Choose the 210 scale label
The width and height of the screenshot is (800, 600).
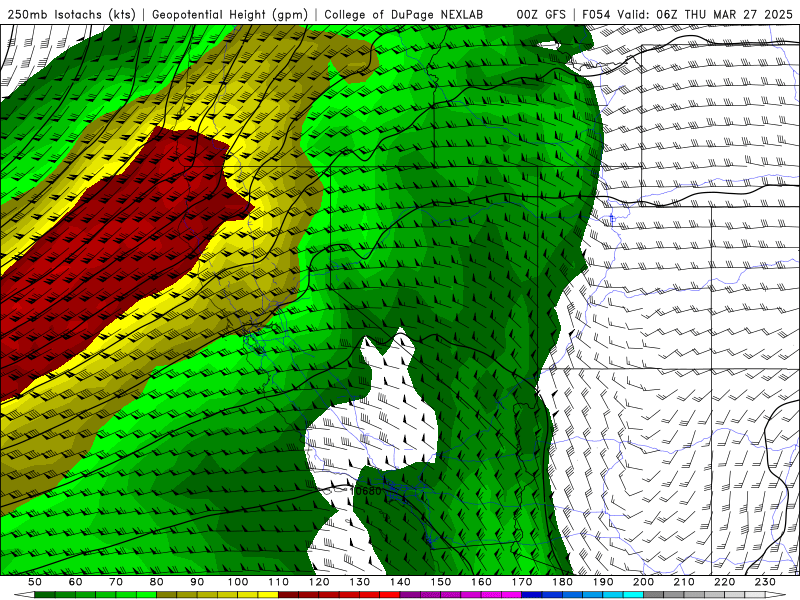click(x=684, y=582)
